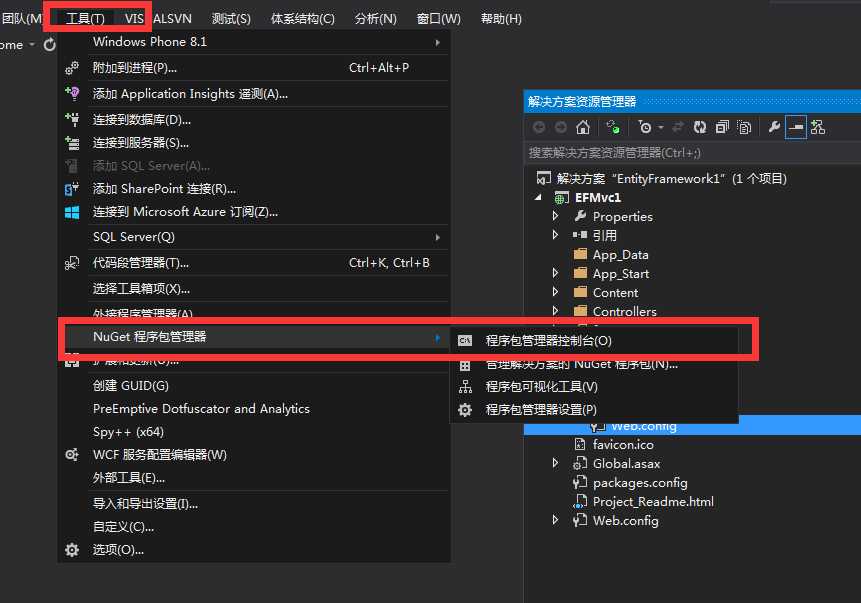Open 程序包可视化工具(V) entry
Image resolution: width=861 pixels, height=603 pixels.
pos(595,387)
